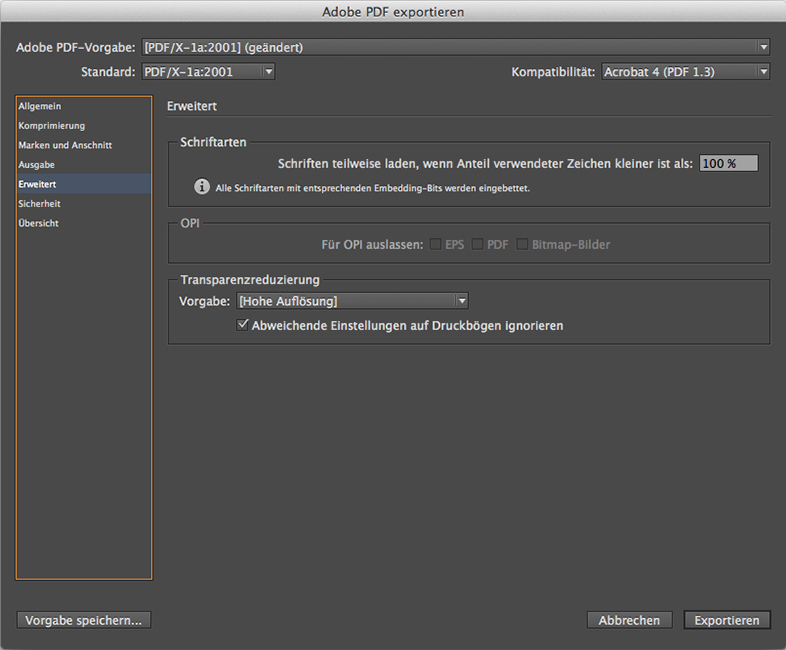Click the Abbrechen button
786x650 pixels.
[630, 620]
